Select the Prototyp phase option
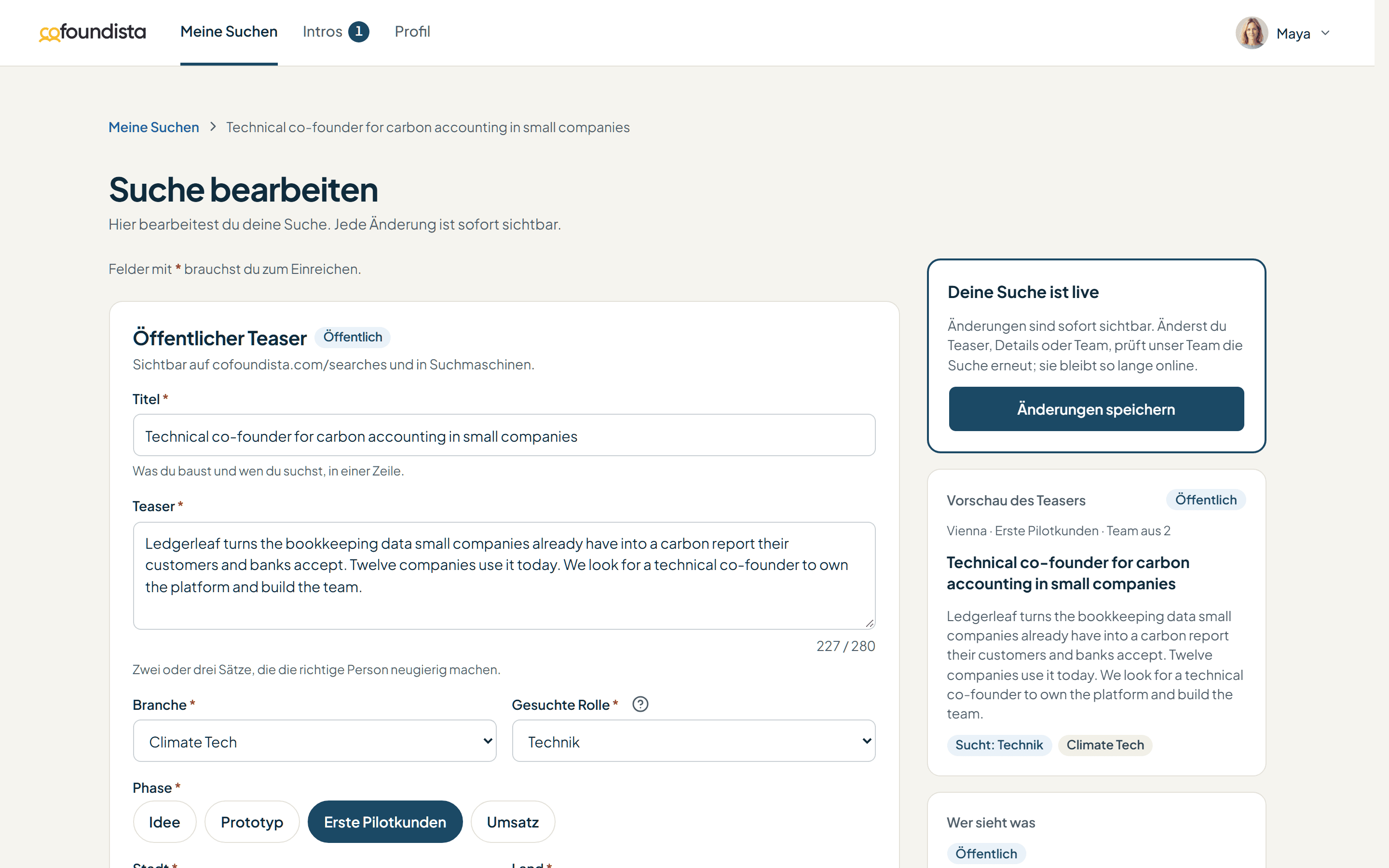 pos(252,822)
